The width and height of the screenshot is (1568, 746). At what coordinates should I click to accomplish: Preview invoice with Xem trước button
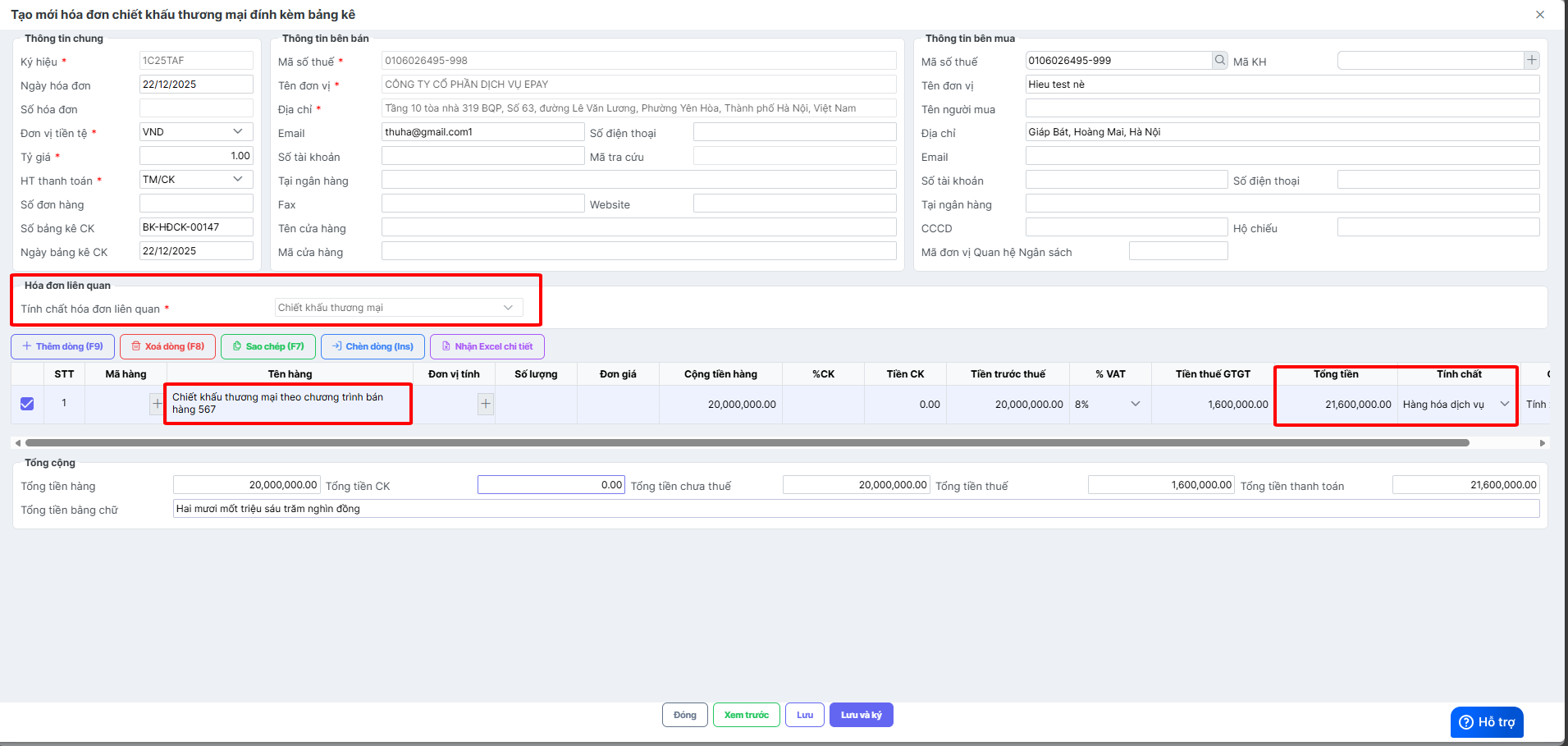746,715
